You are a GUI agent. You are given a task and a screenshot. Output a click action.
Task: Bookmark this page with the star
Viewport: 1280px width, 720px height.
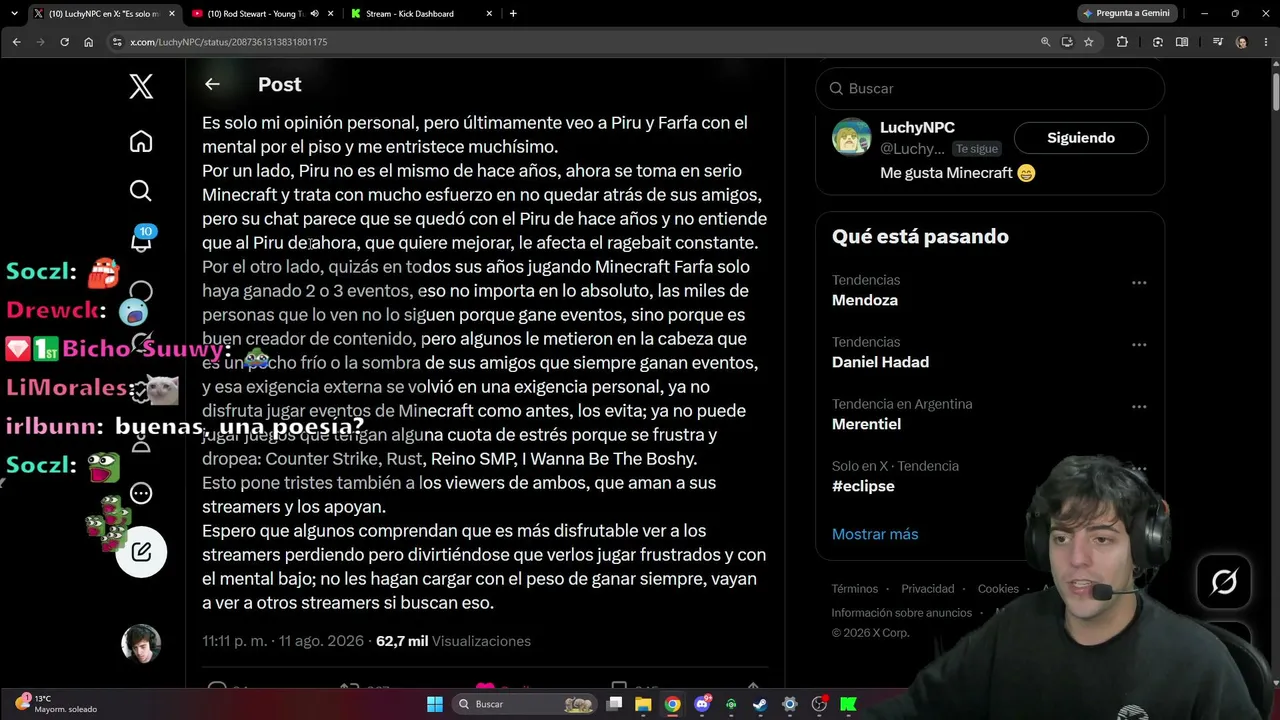coord(1088,42)
